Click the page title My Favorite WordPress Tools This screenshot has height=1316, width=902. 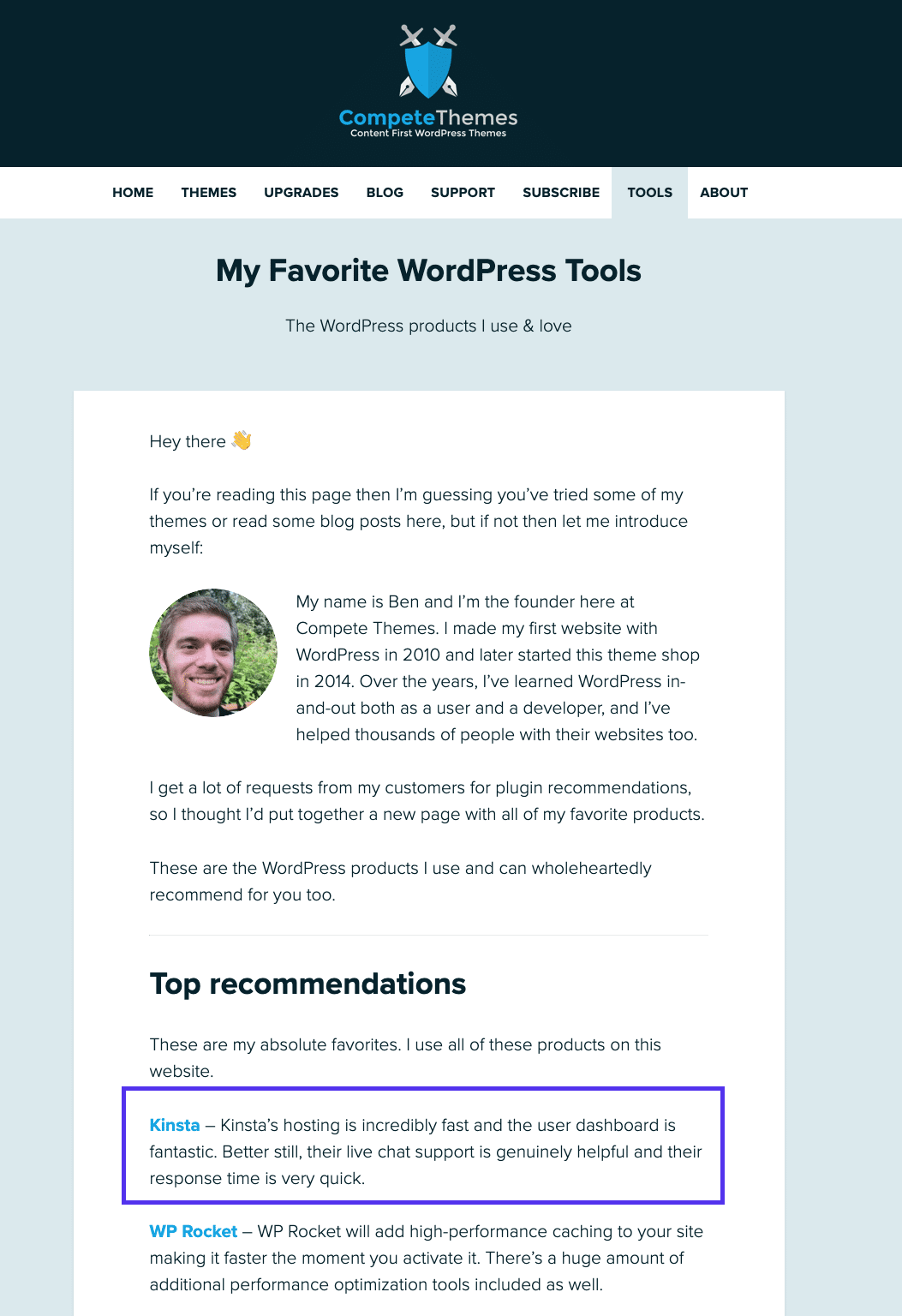[428, 271]
